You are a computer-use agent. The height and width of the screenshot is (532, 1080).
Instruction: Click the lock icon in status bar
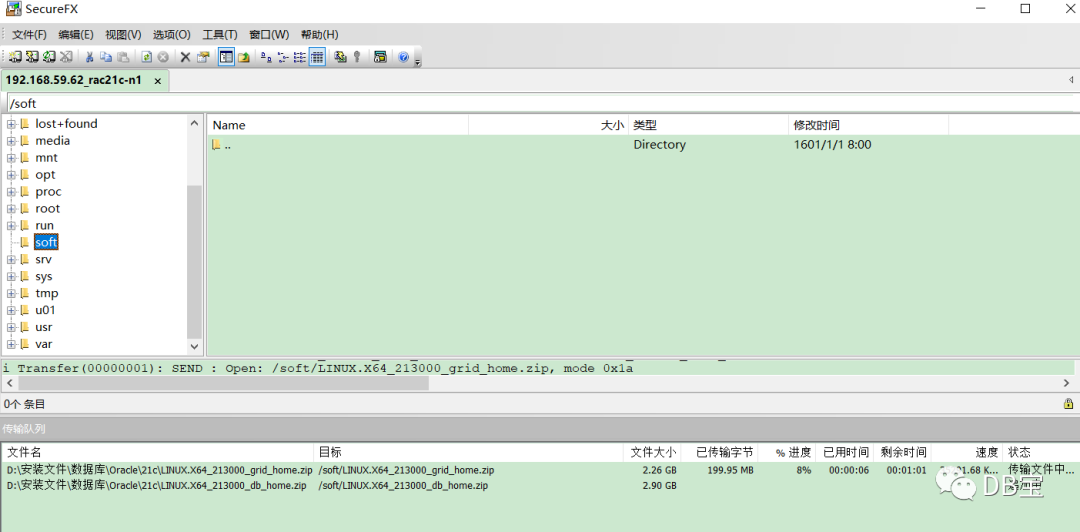1068,404
